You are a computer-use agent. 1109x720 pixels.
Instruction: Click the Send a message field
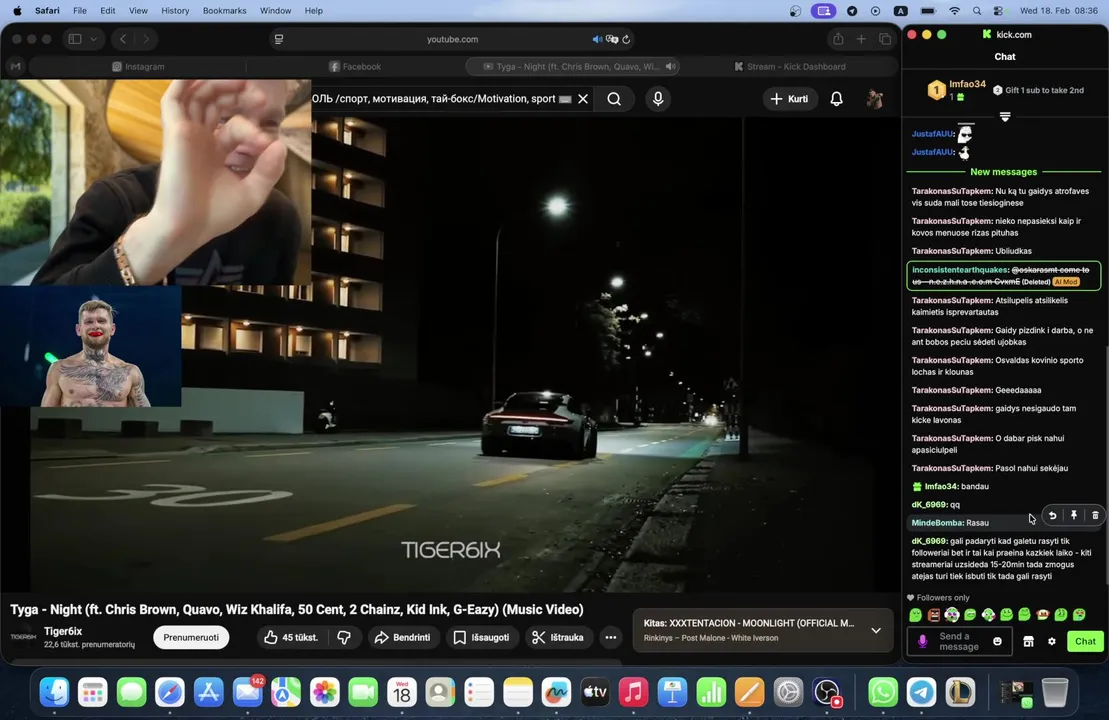[x=958, y=641]
